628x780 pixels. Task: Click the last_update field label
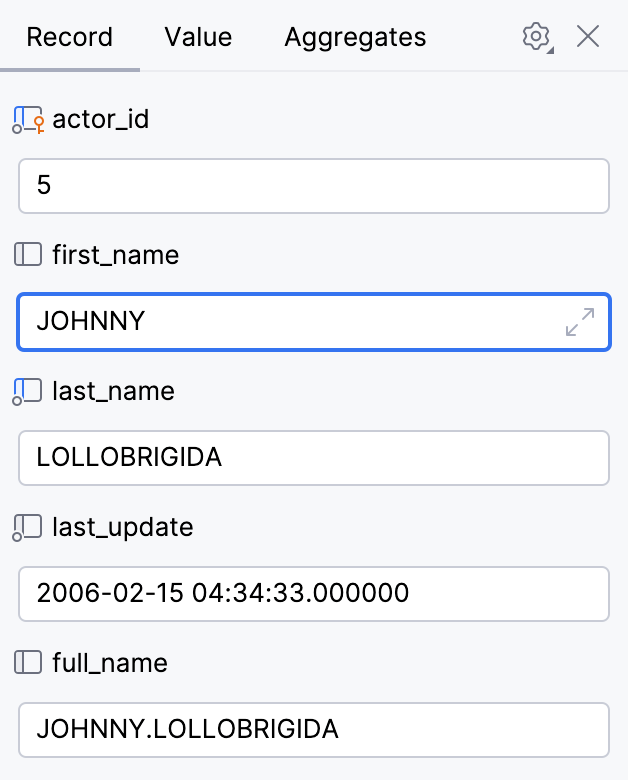(x=122, y=527)
